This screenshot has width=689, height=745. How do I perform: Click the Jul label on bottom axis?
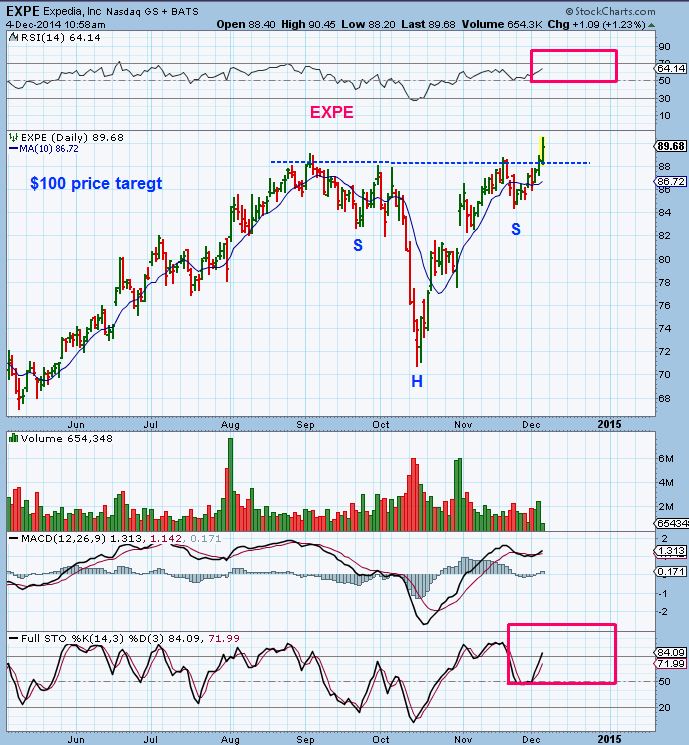click(x=151, y=740)
